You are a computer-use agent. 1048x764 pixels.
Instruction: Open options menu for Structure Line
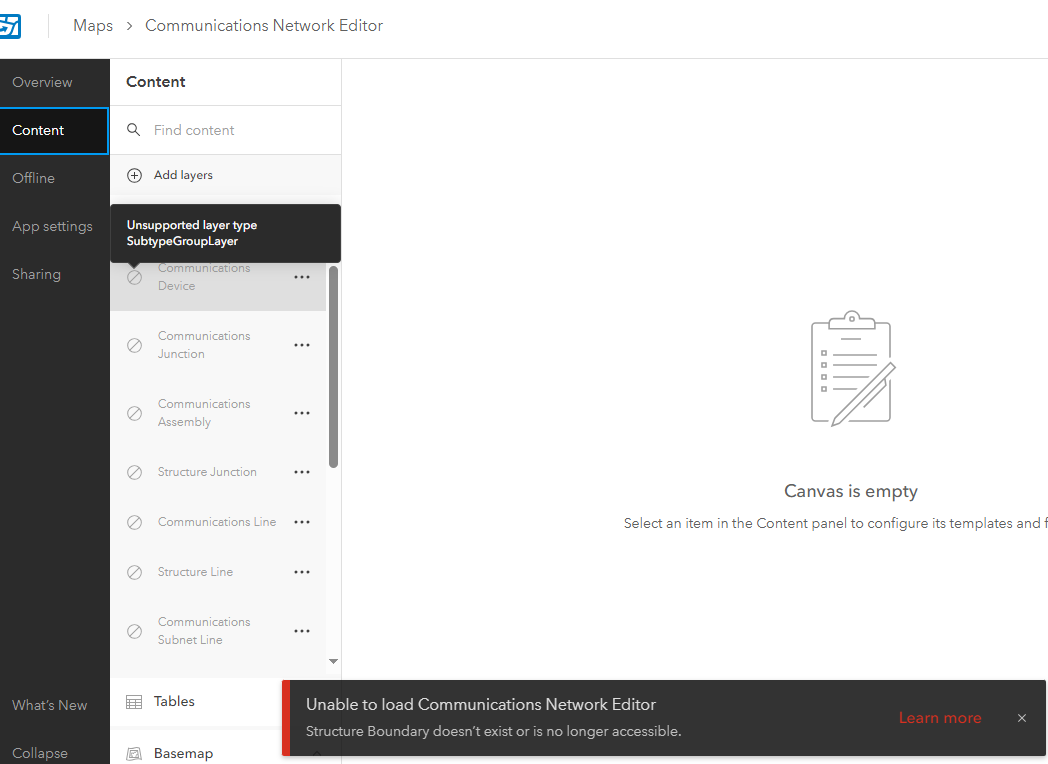302,572
